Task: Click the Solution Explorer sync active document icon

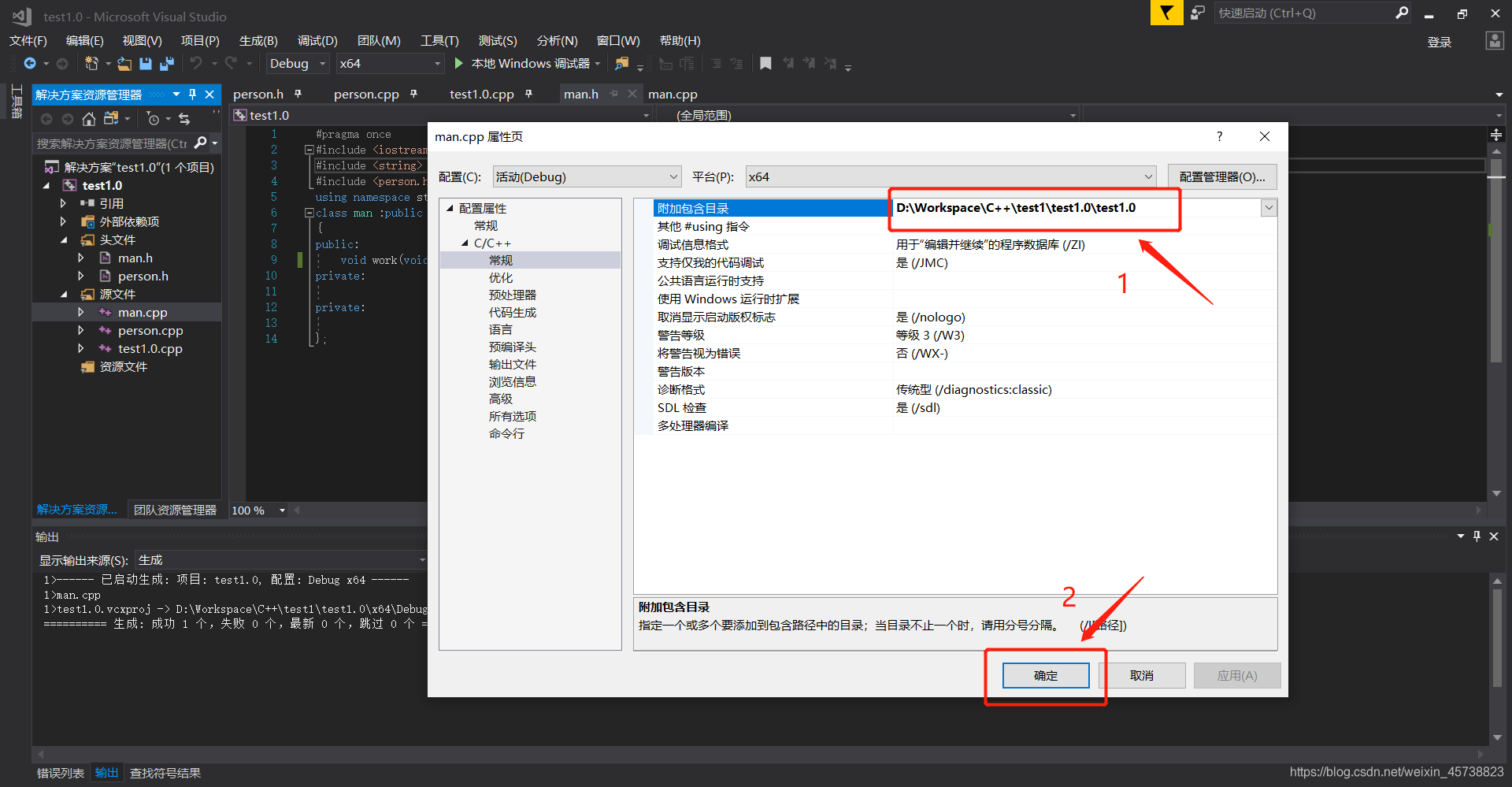Action: tap(184, 119)
